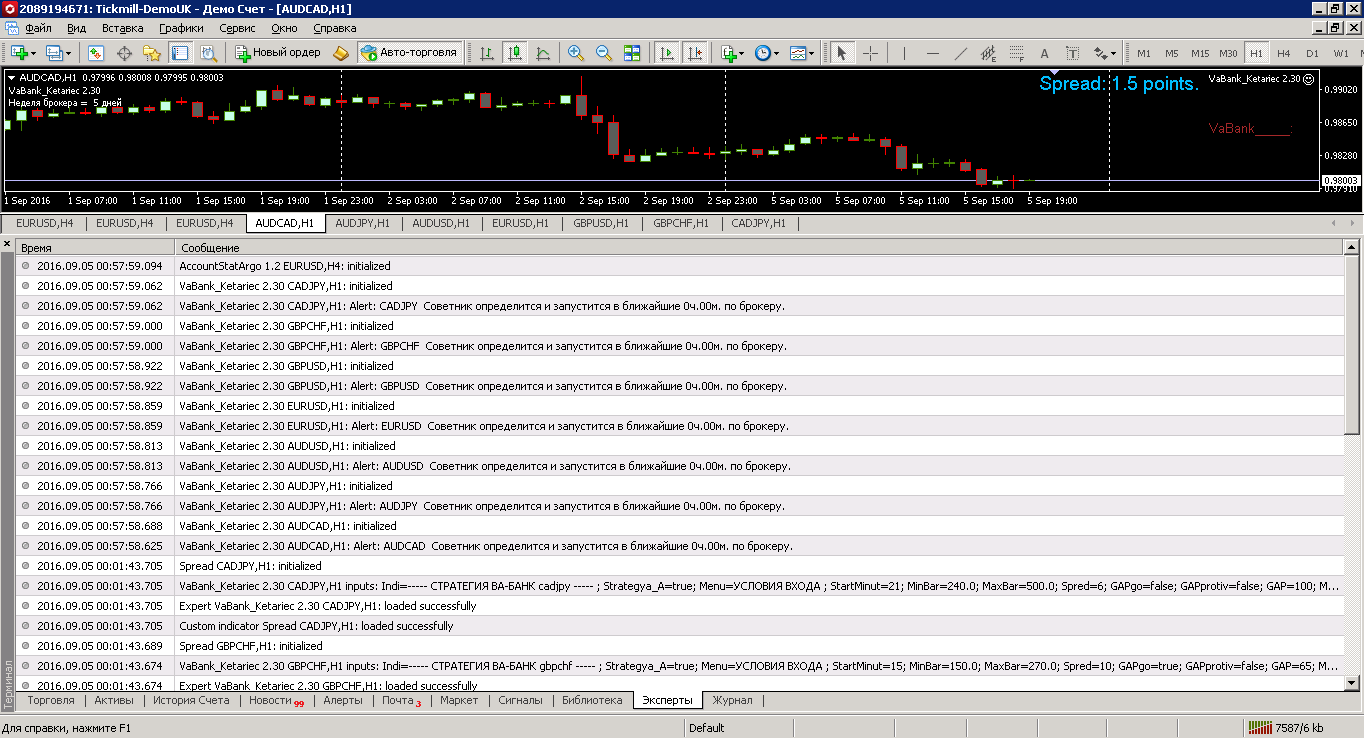Open the Сервис menu
Image resolution: width=1364 pixels, height=738 pixels.
pos(237,28)
